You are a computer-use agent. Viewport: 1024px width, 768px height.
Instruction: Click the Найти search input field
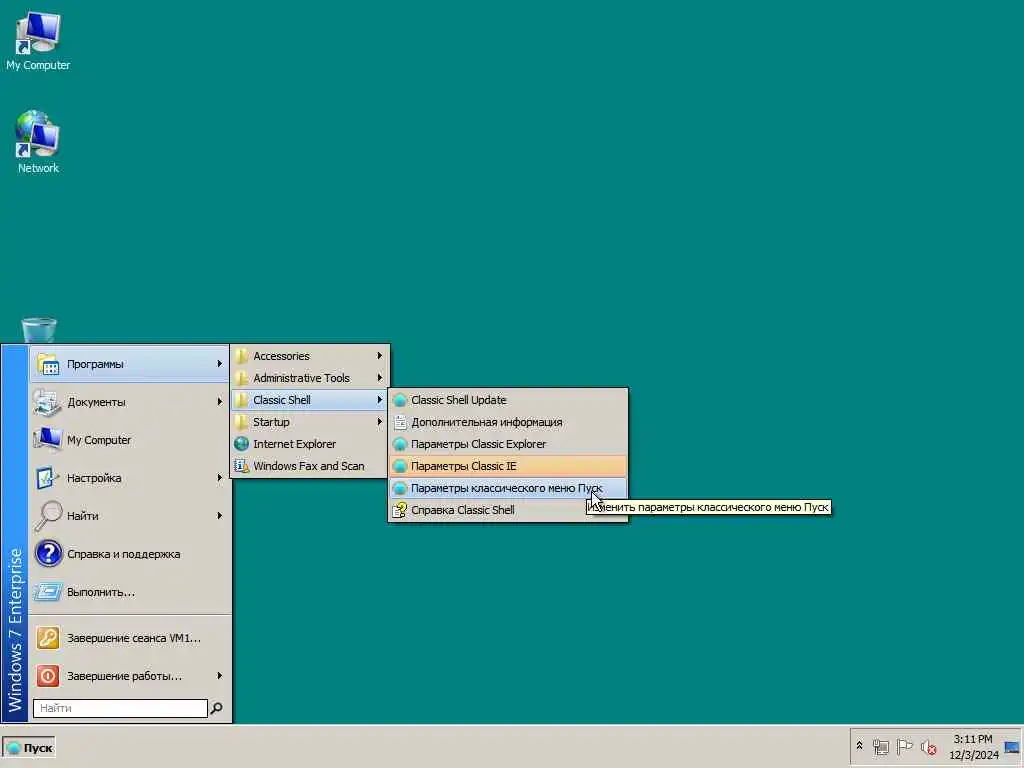[120, 708]
